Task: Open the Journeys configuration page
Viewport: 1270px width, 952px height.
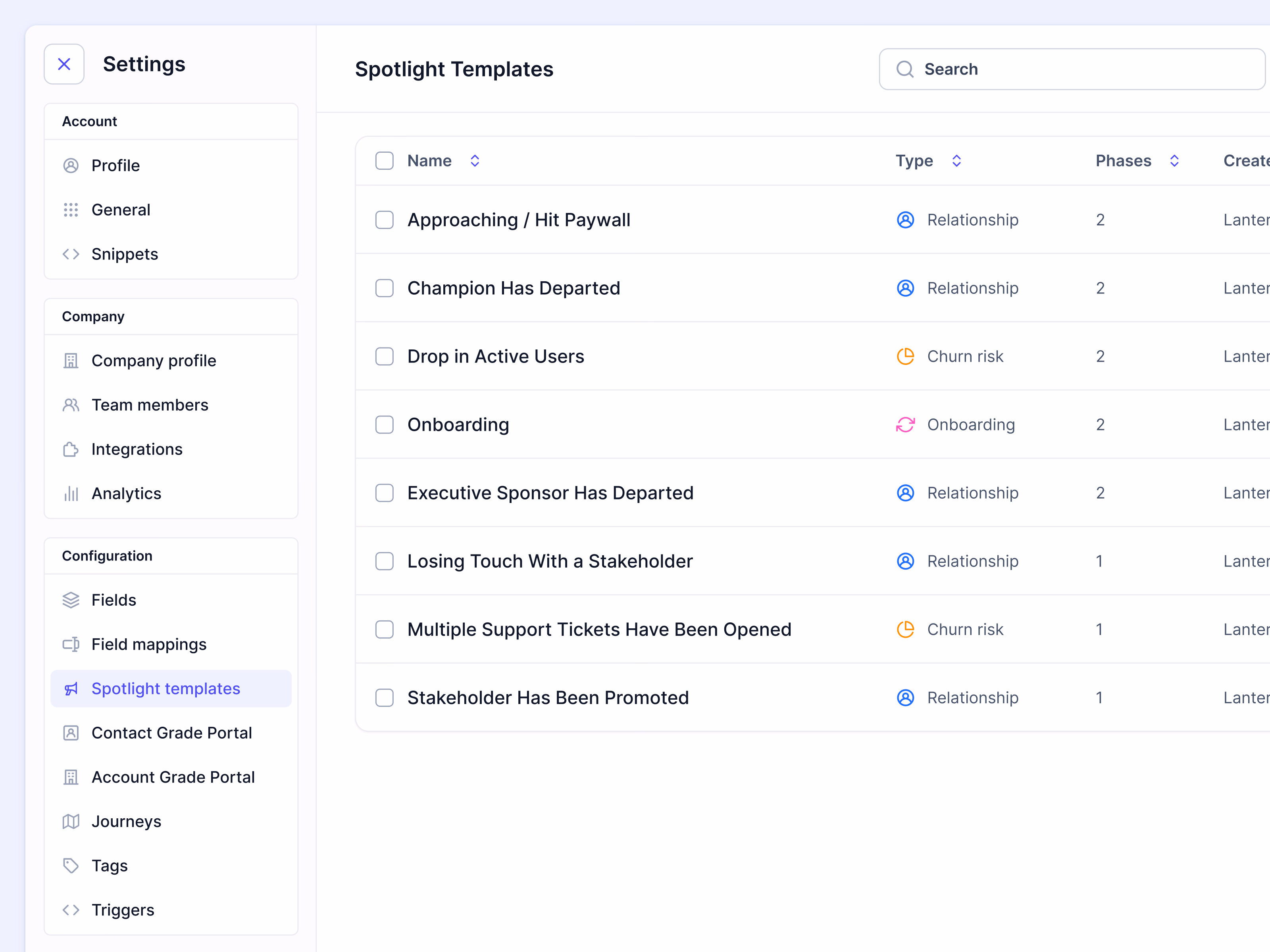Action: [x=171, y=822]
